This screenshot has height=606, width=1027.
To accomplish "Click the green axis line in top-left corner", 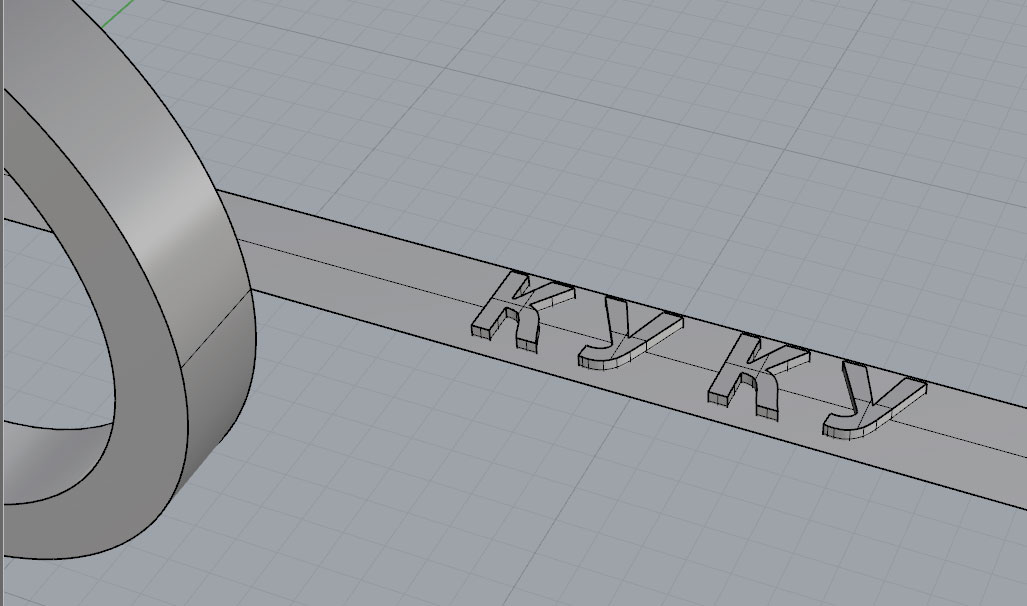I will 118,14.
